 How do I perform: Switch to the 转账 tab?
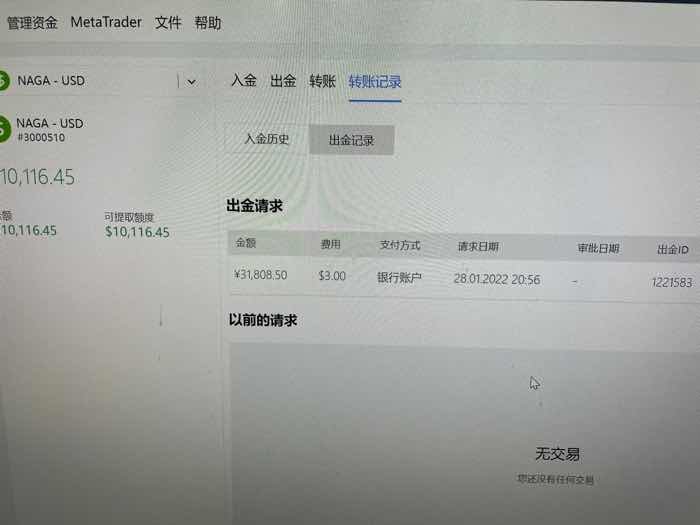click(x=322, y=81)
